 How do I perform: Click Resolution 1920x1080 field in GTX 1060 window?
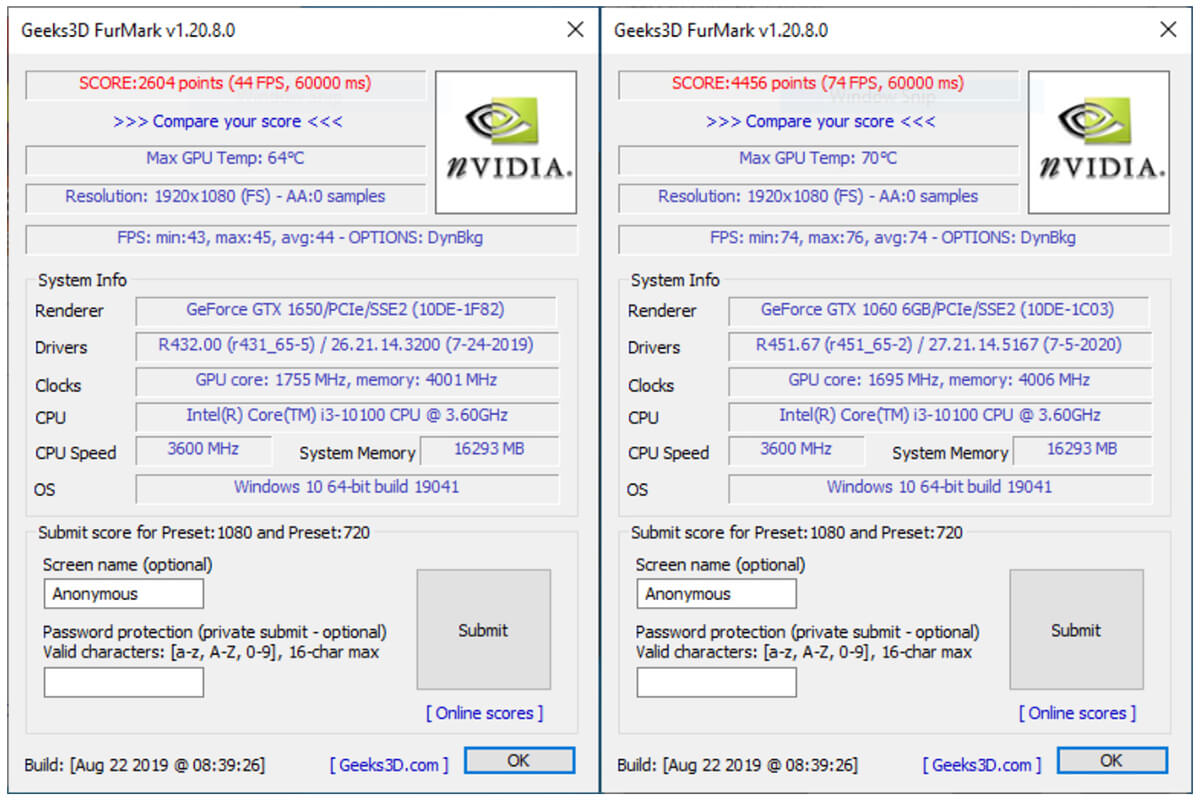click(818, 198)
